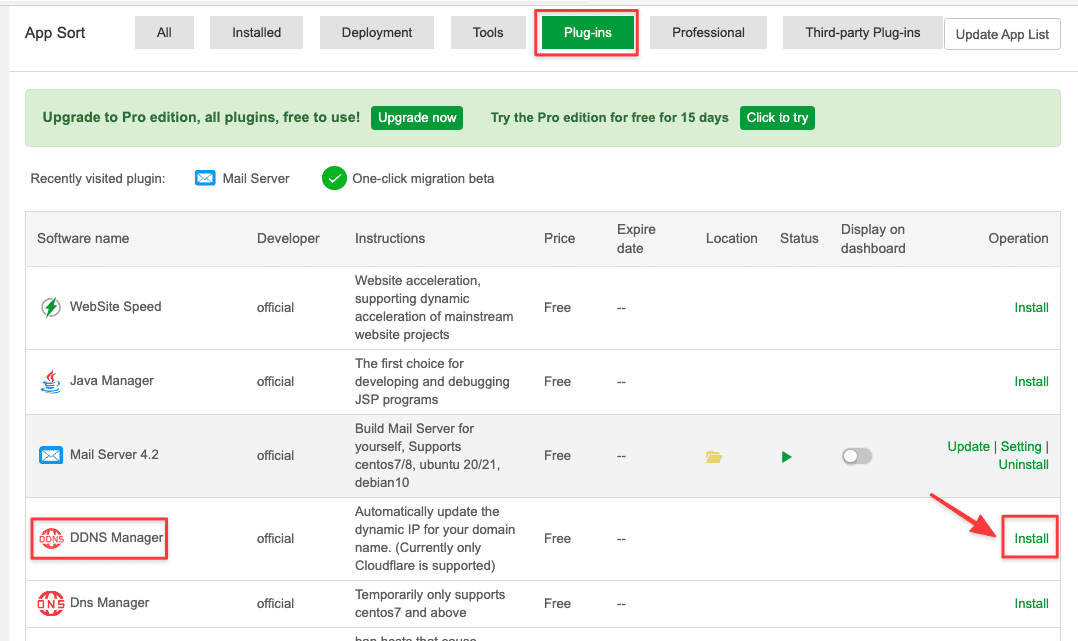1078x641 pixels.
Task: Switch to the Deployment tab
Action: click(376, 32)
